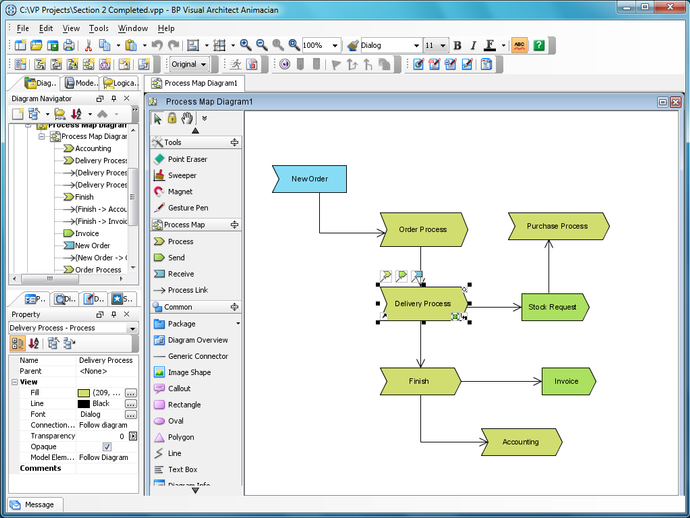Open the View menu
The width and height of the screenshot is (690, 518).
(x=71, y=28)
